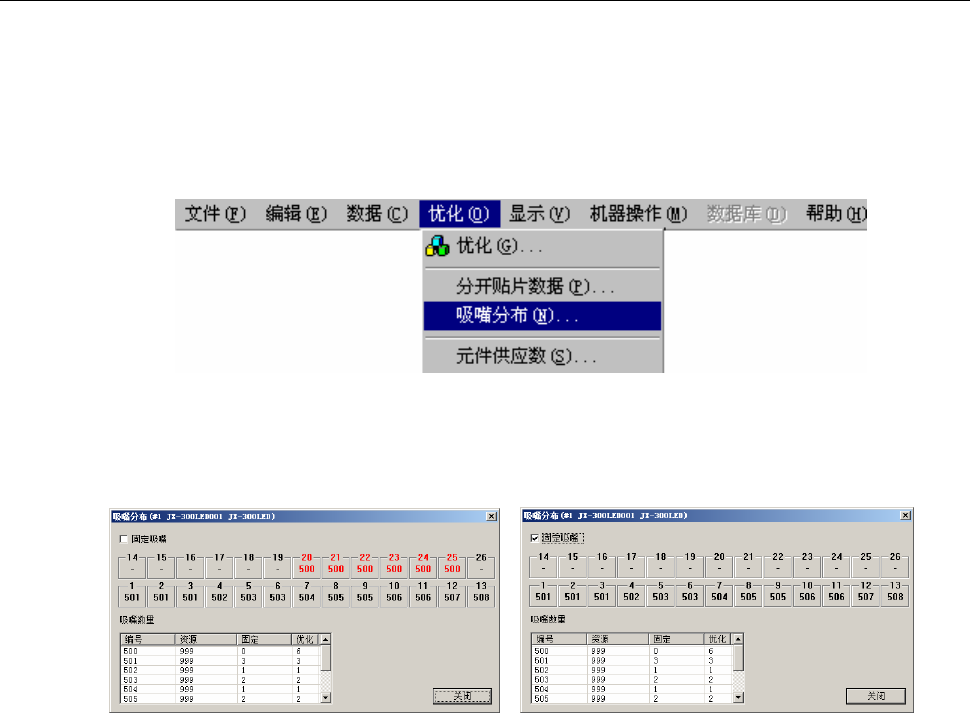Close the left 吸嘴分布 dialog with X
The image size is (970, 713).
click(x=492, y=516)
